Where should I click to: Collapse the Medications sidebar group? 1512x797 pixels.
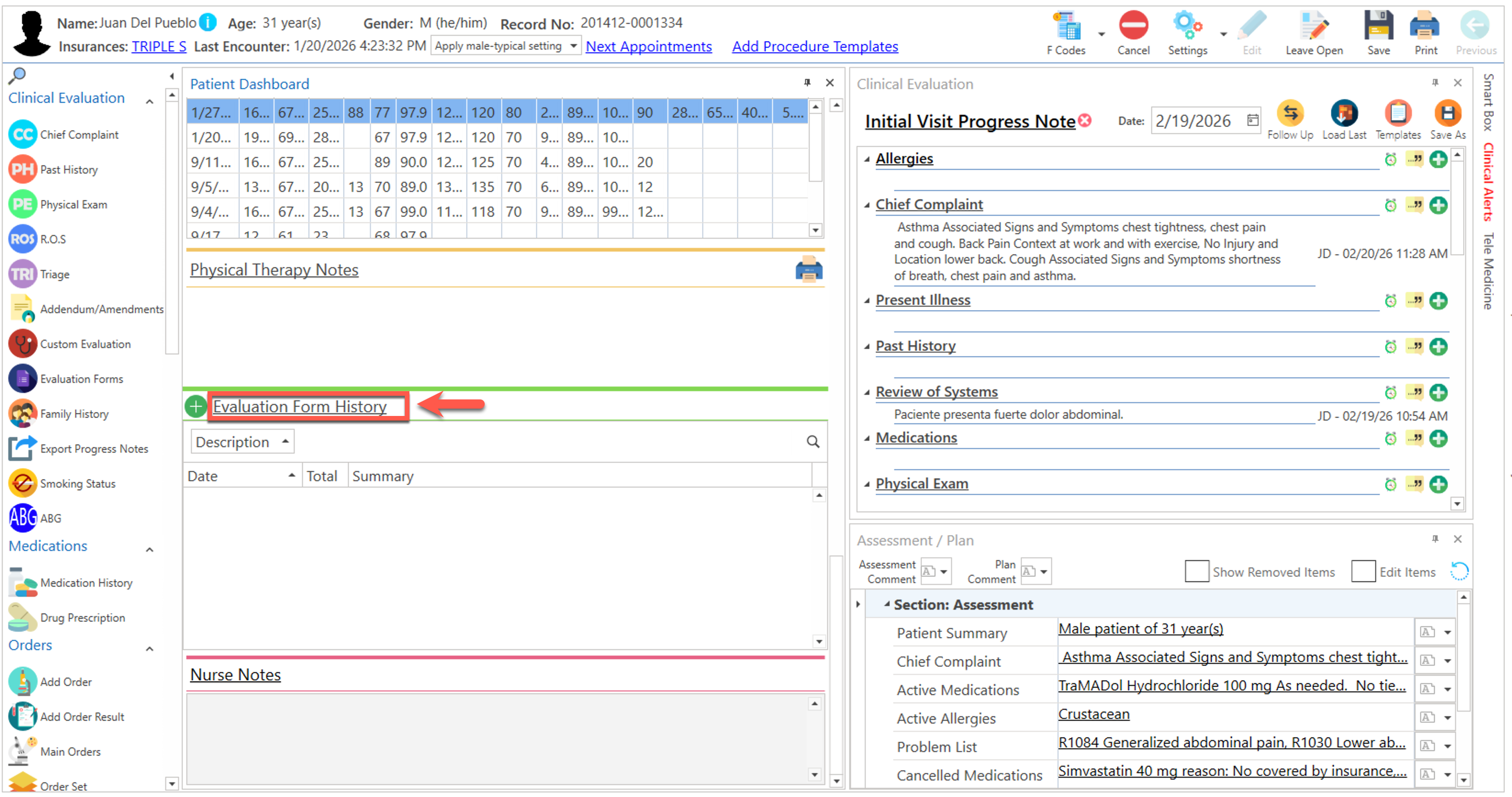[150, 550]
